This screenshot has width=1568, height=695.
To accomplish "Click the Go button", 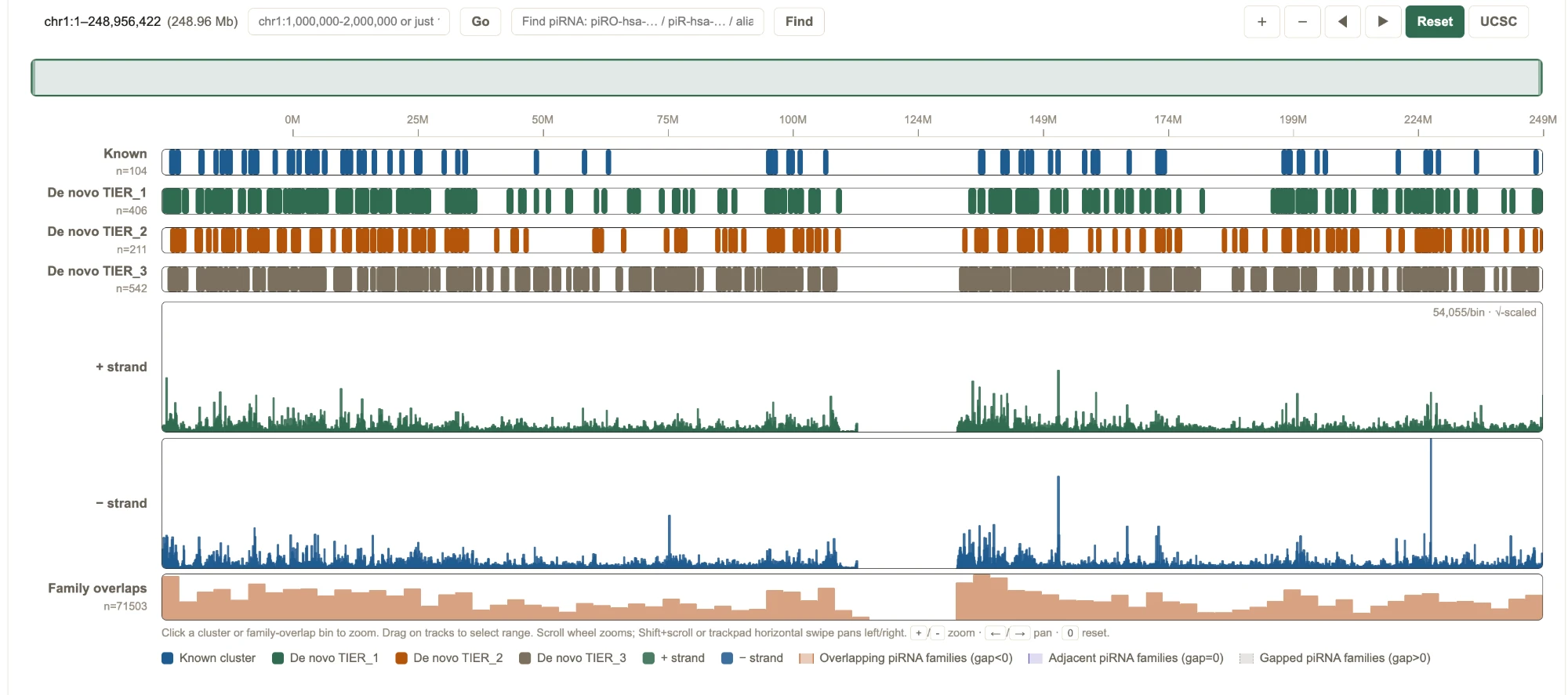I will [481, 22].
